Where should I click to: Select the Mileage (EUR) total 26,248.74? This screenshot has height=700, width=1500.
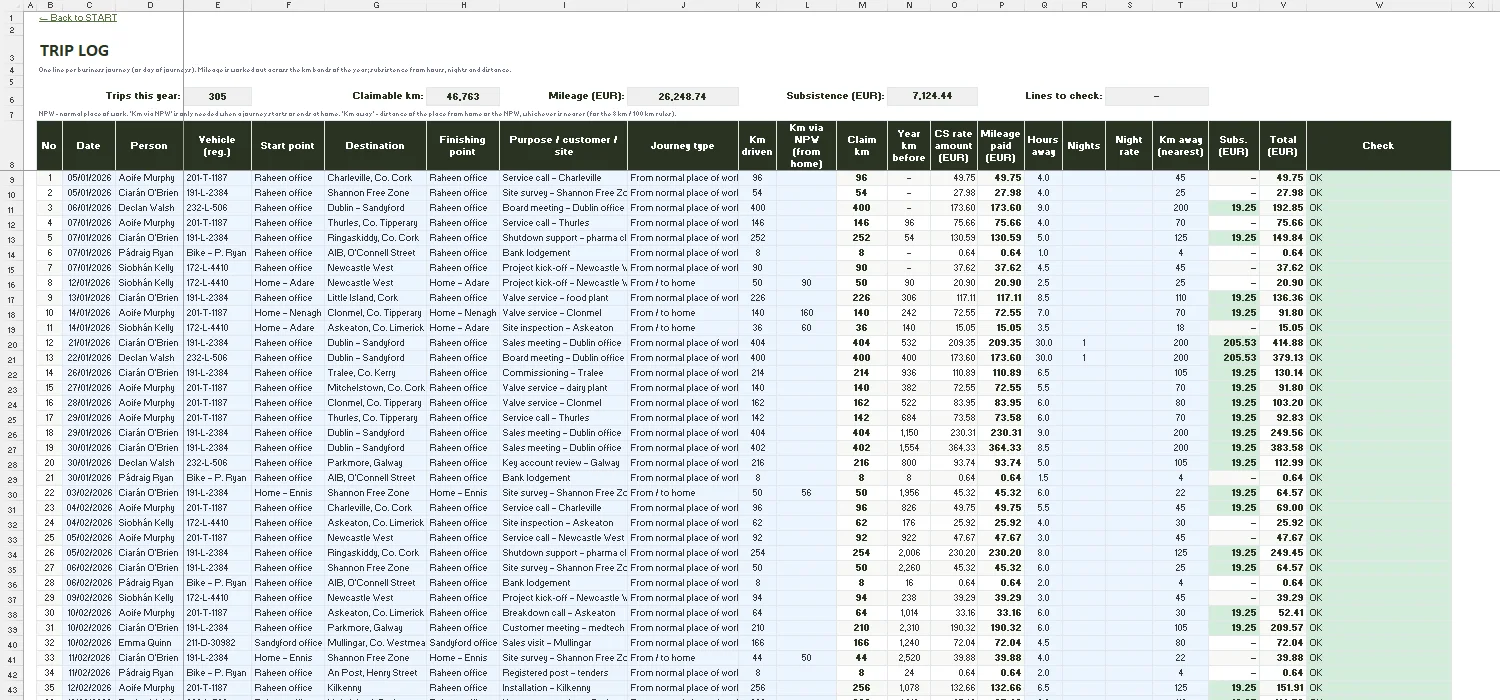[x=683, y=96]
